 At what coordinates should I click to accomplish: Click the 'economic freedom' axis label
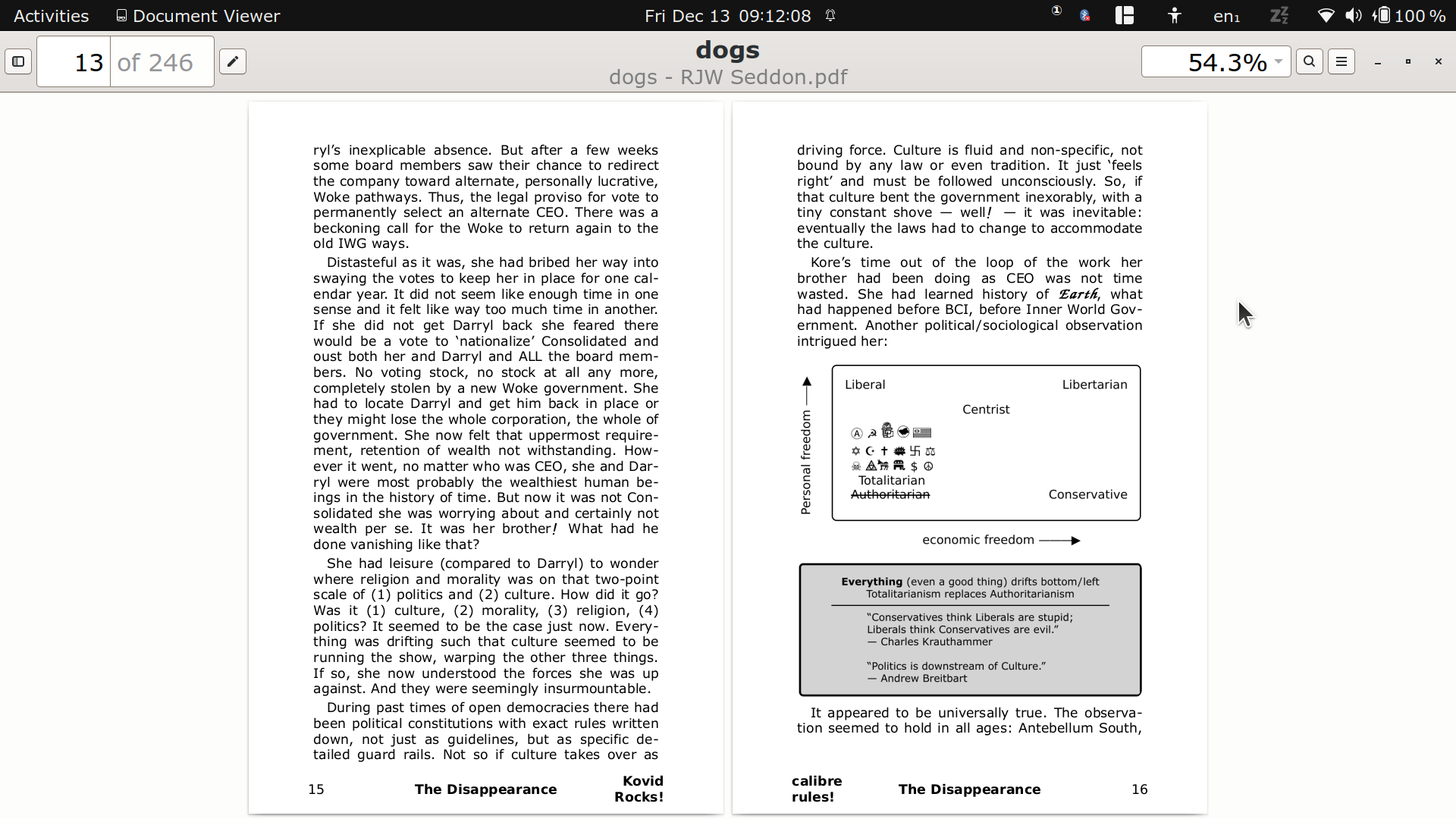977,540
